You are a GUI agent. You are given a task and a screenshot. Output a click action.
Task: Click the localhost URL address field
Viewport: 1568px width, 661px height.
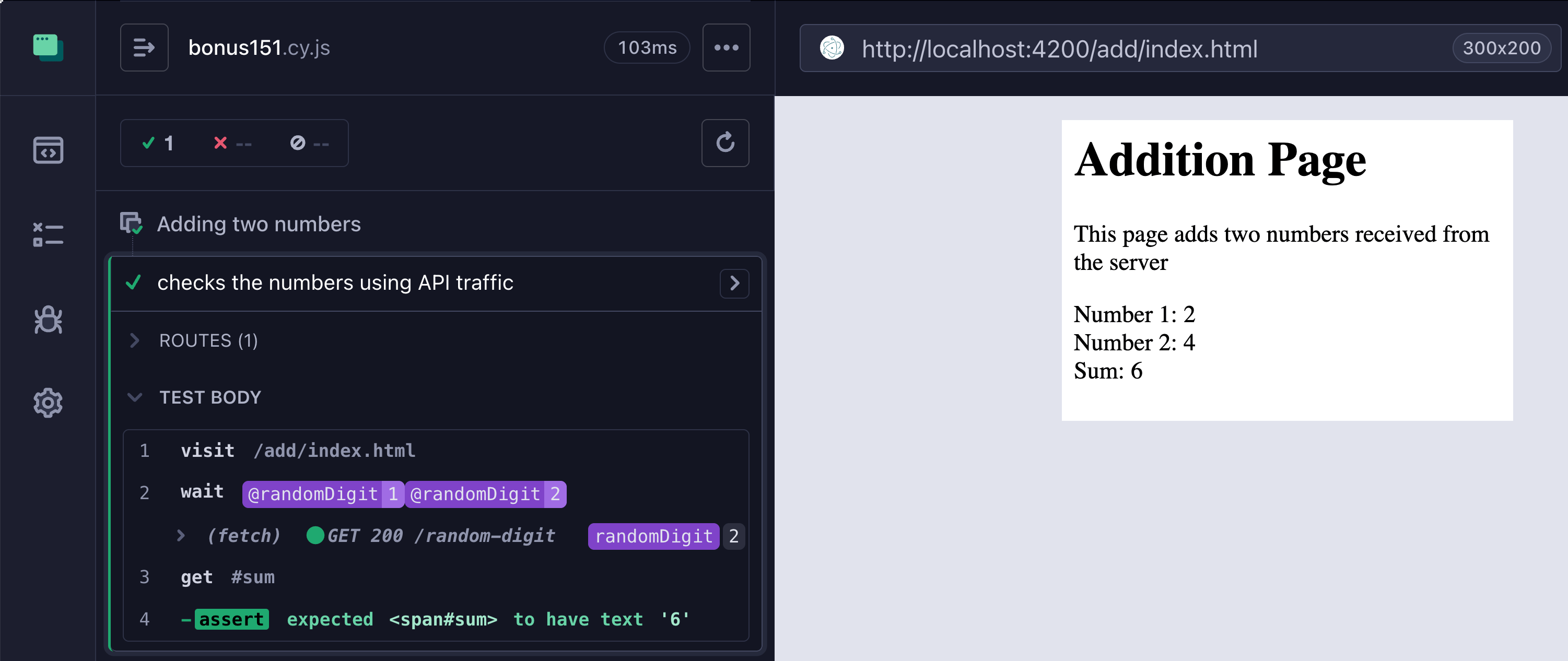[x=1059, y=49]
